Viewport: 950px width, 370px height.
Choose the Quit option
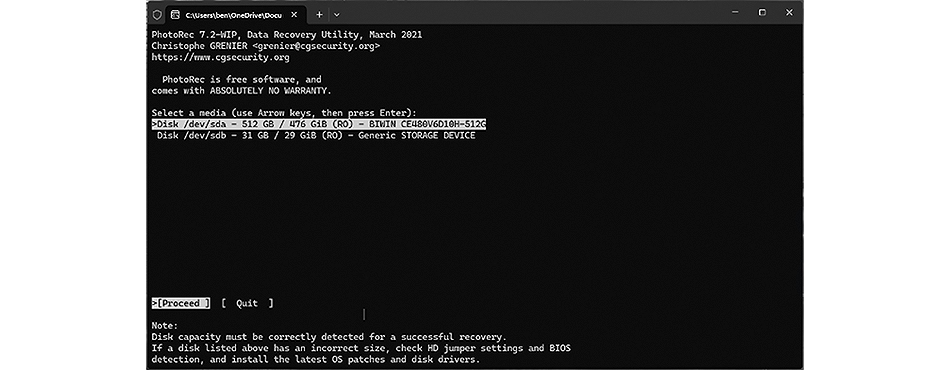[247, 303]
